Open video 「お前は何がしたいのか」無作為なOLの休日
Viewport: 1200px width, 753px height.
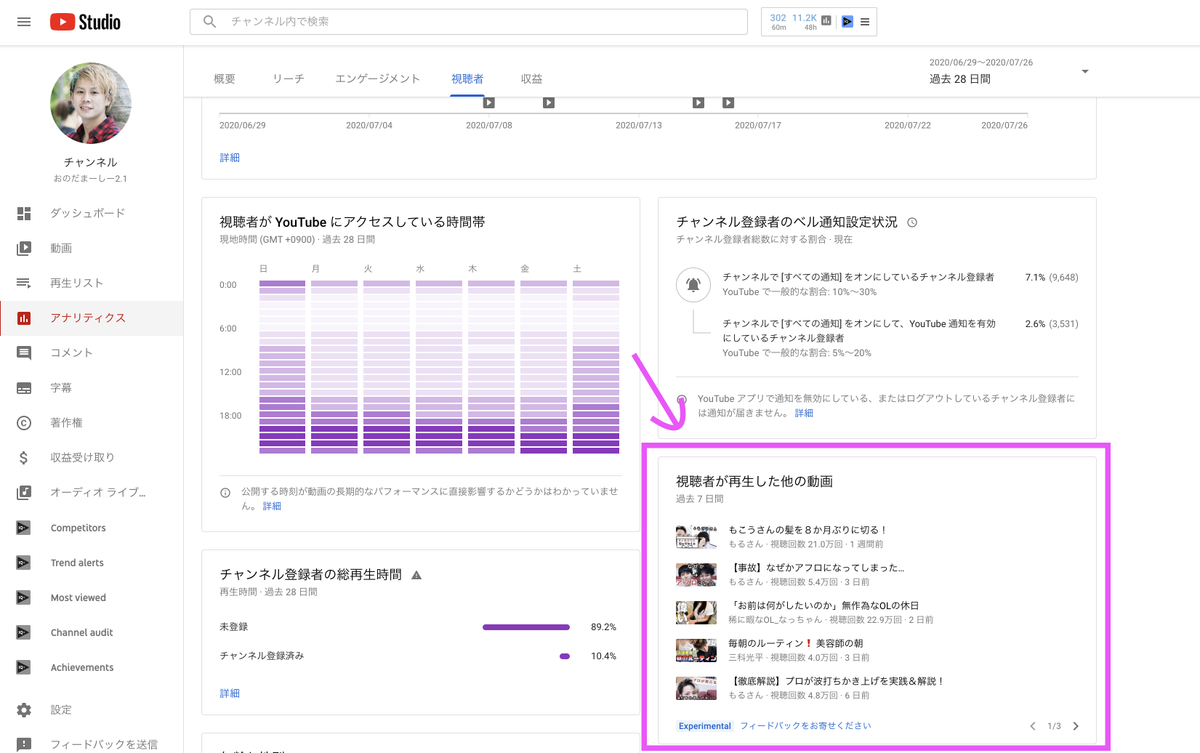coord(824,605)
